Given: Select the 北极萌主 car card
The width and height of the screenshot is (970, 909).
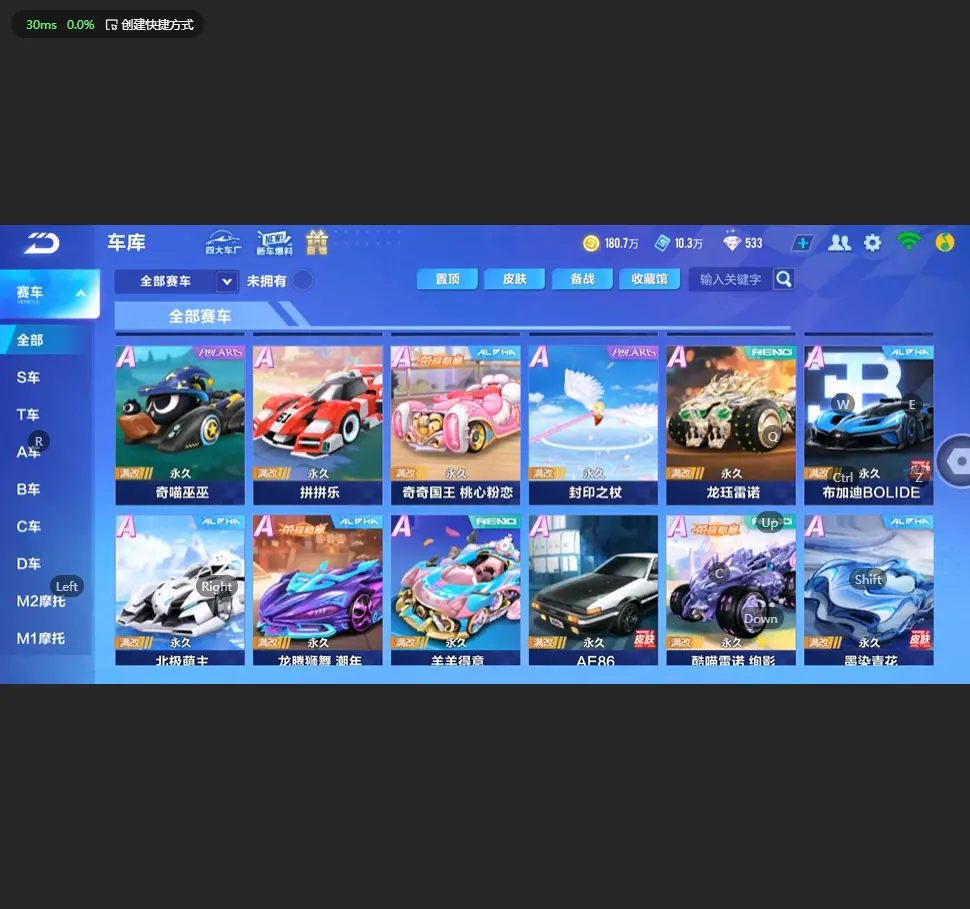Looking at the screenshot, I should coord(180,590).
